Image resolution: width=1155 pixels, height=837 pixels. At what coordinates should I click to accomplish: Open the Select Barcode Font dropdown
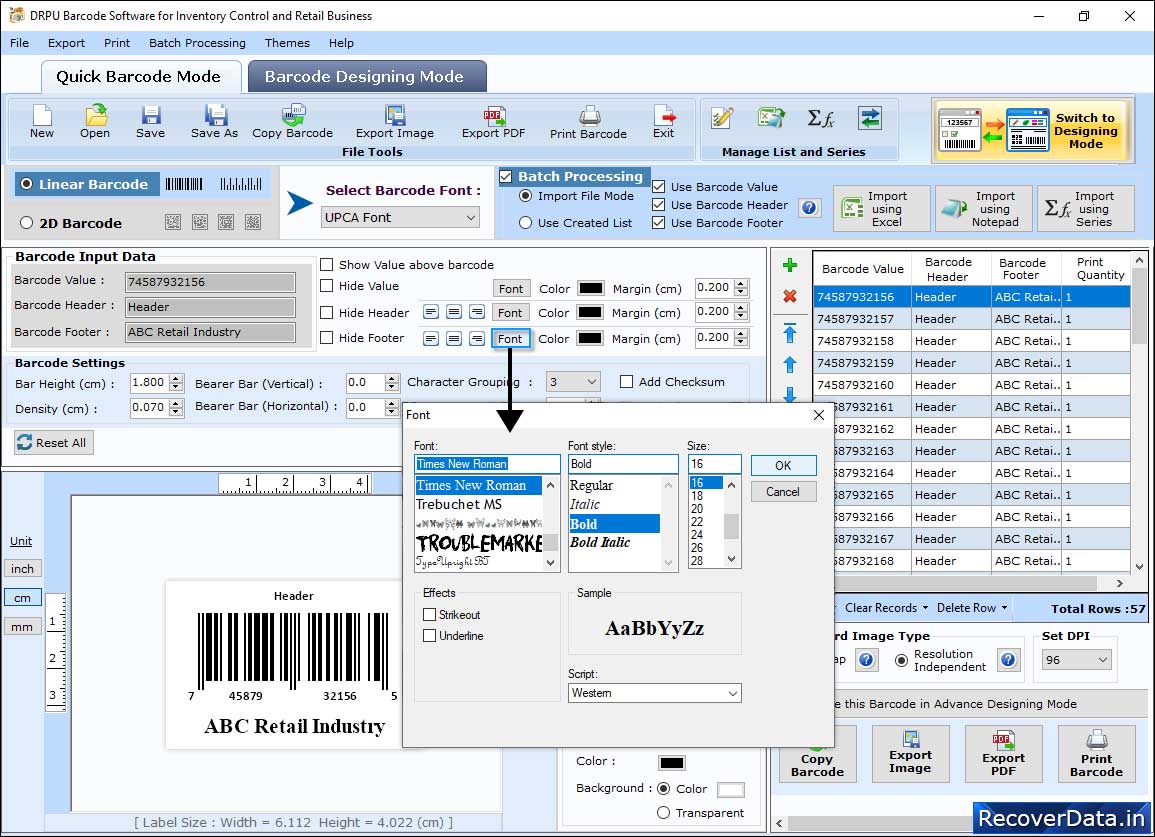click(x=401, y=217)
